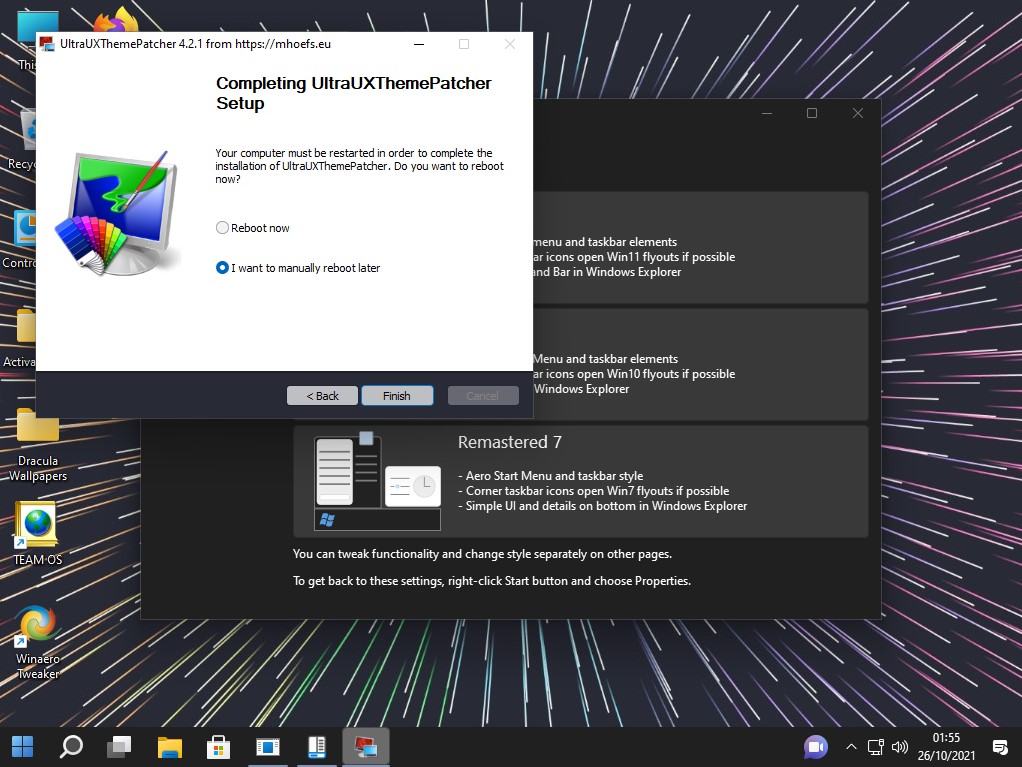1022x767 pixels.
Task: Click the installer monitor and paint swatch artwork
Action: point(117,213)
